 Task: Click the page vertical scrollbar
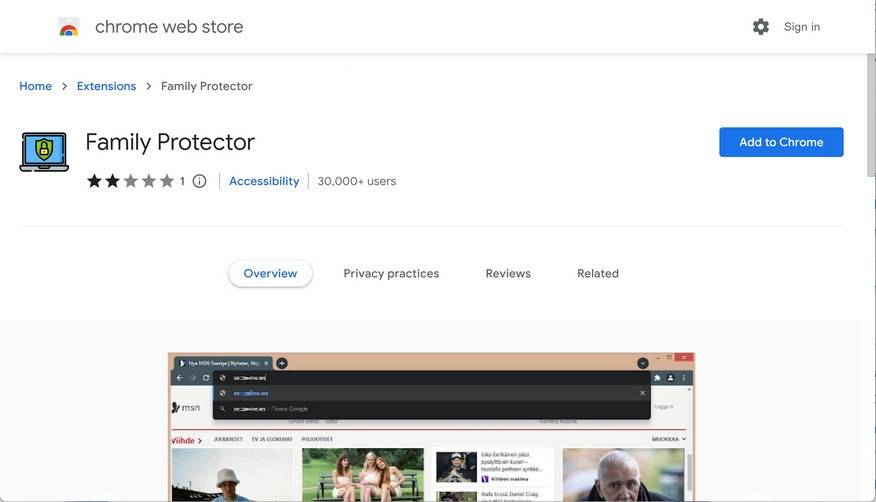click(871, 116)
